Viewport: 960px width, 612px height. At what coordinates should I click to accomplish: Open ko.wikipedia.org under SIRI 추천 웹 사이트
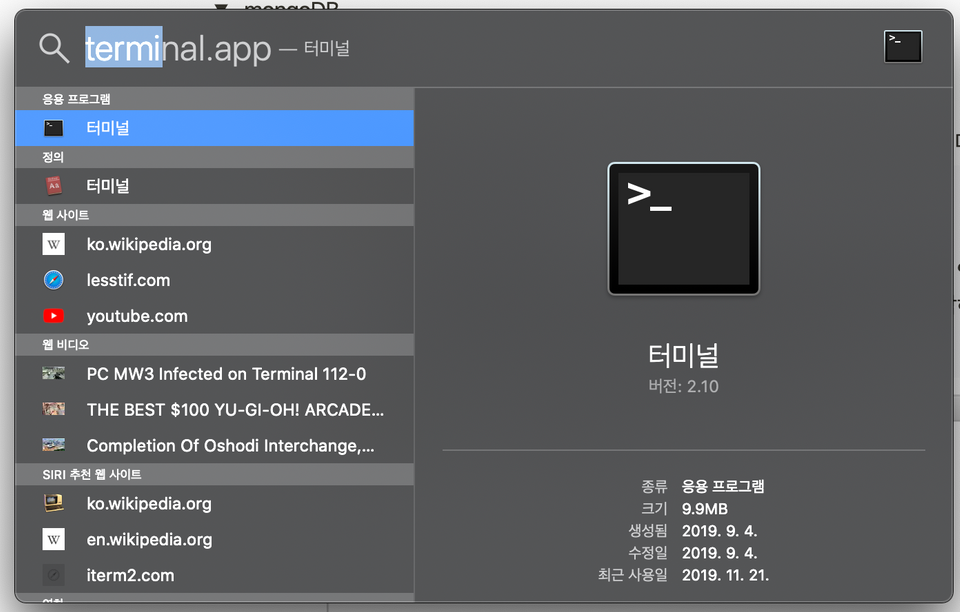(x=214, y=503)
